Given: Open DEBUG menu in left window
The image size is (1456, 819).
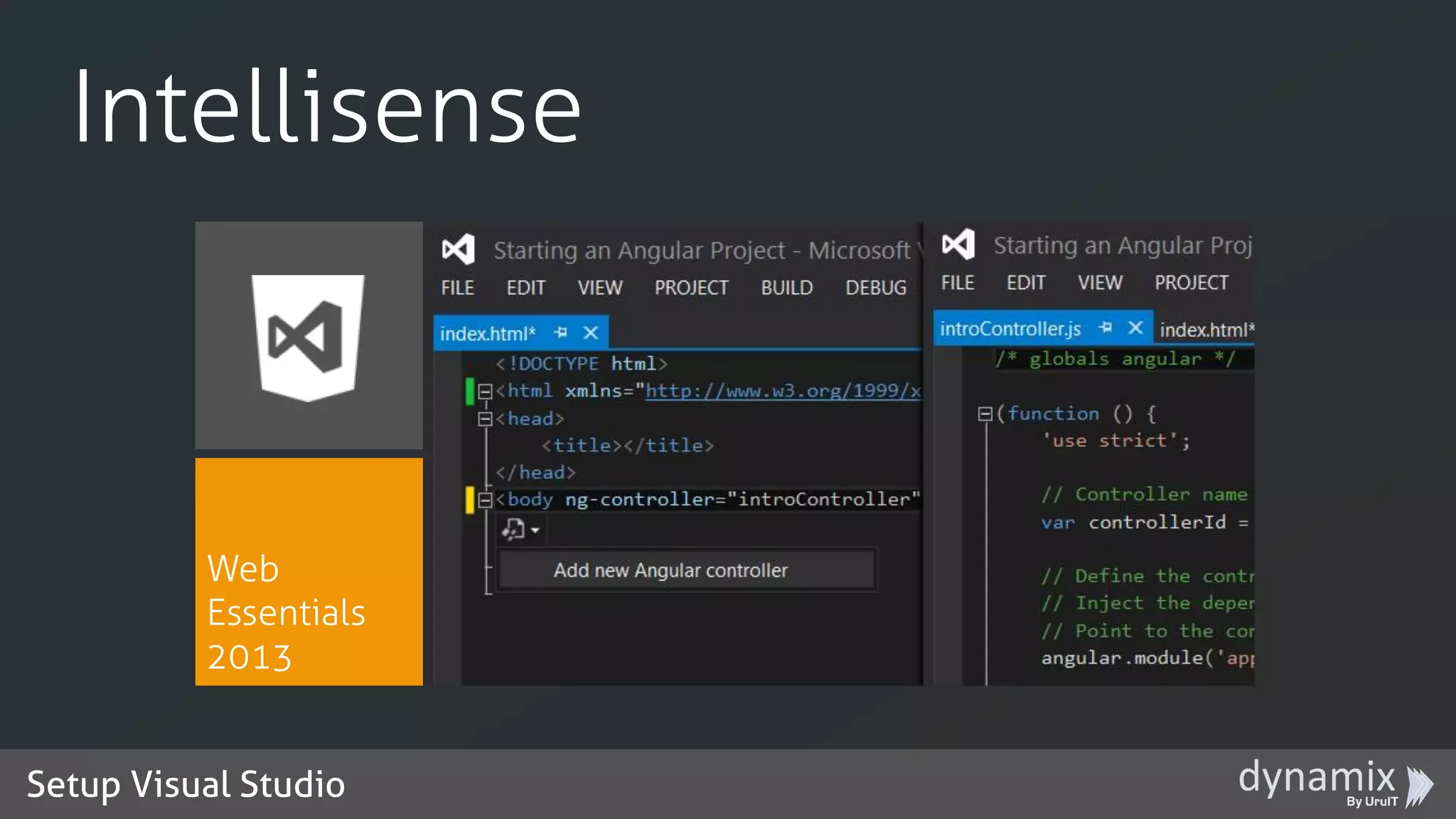Looking at the screenshot, I should click(876, 288).
